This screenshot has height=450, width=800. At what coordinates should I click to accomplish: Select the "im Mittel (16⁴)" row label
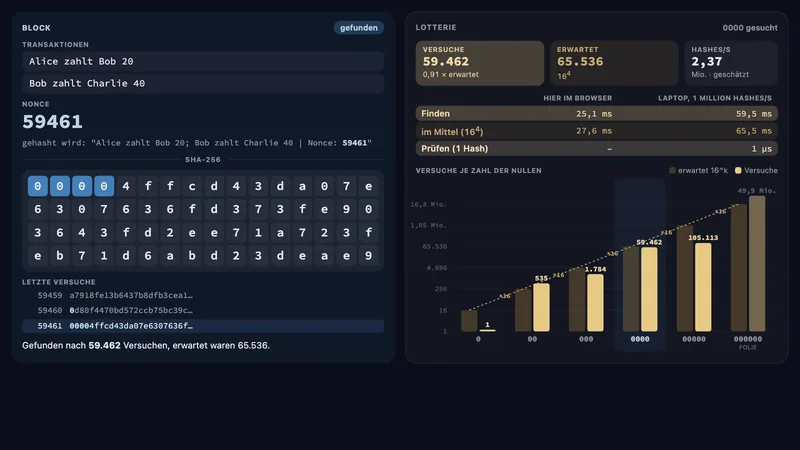click(452, 131)
